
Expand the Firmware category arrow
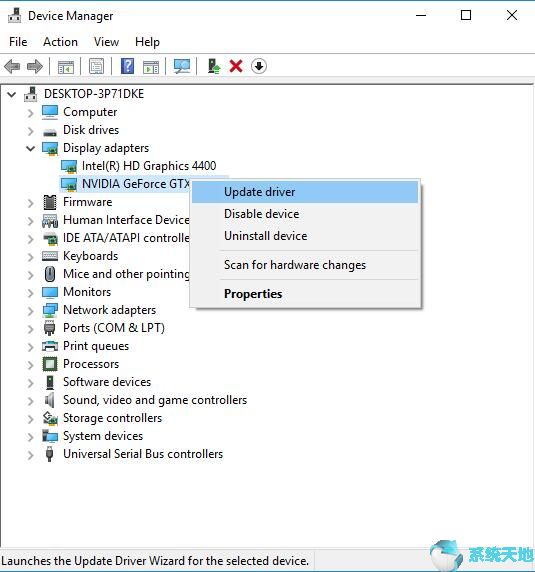coord(31,203)
